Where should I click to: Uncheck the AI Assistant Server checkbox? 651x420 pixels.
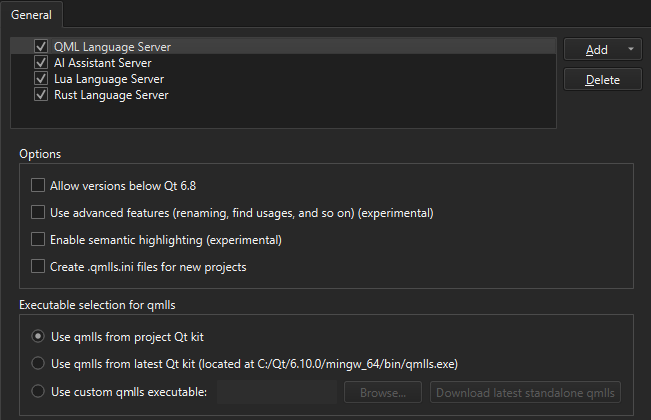pos(41,62)
